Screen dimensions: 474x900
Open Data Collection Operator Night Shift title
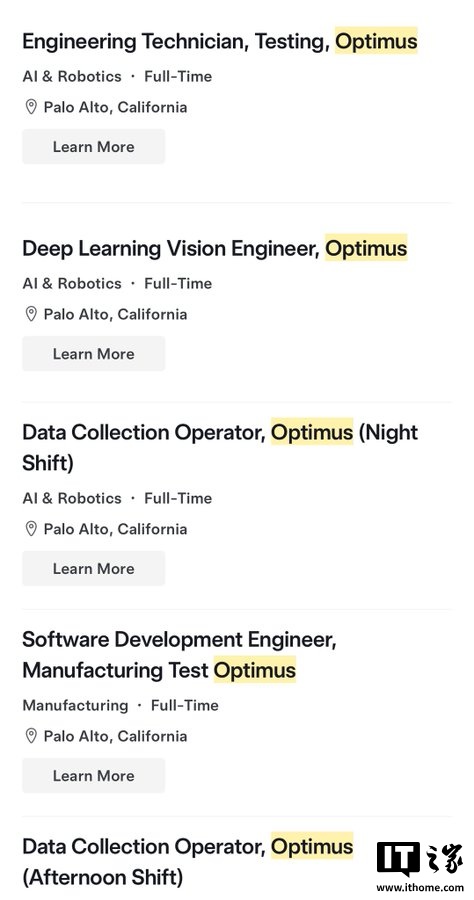pyautogui.click(x=220, y=448)
